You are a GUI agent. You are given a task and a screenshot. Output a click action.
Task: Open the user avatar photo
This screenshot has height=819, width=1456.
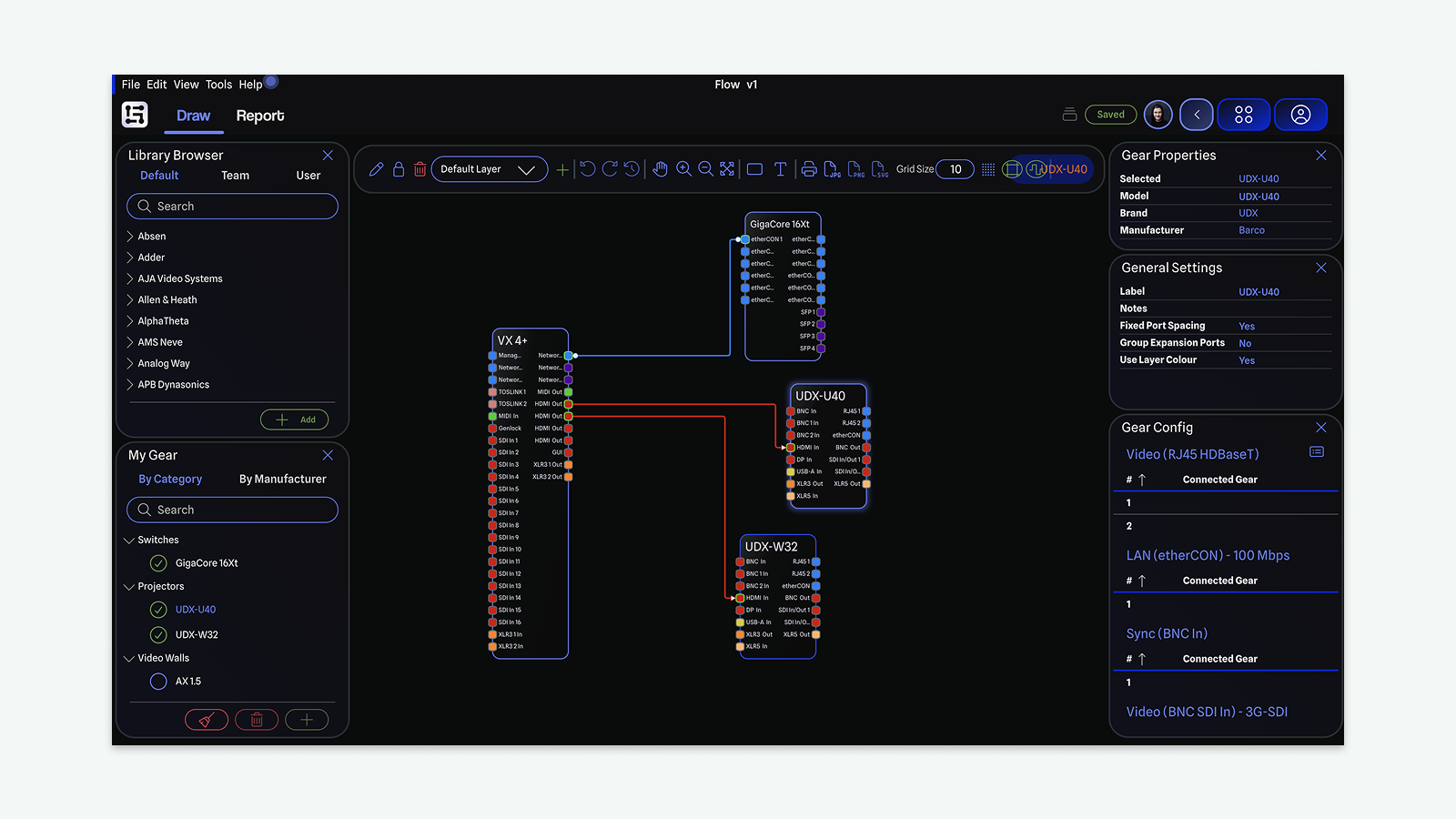1158,115
